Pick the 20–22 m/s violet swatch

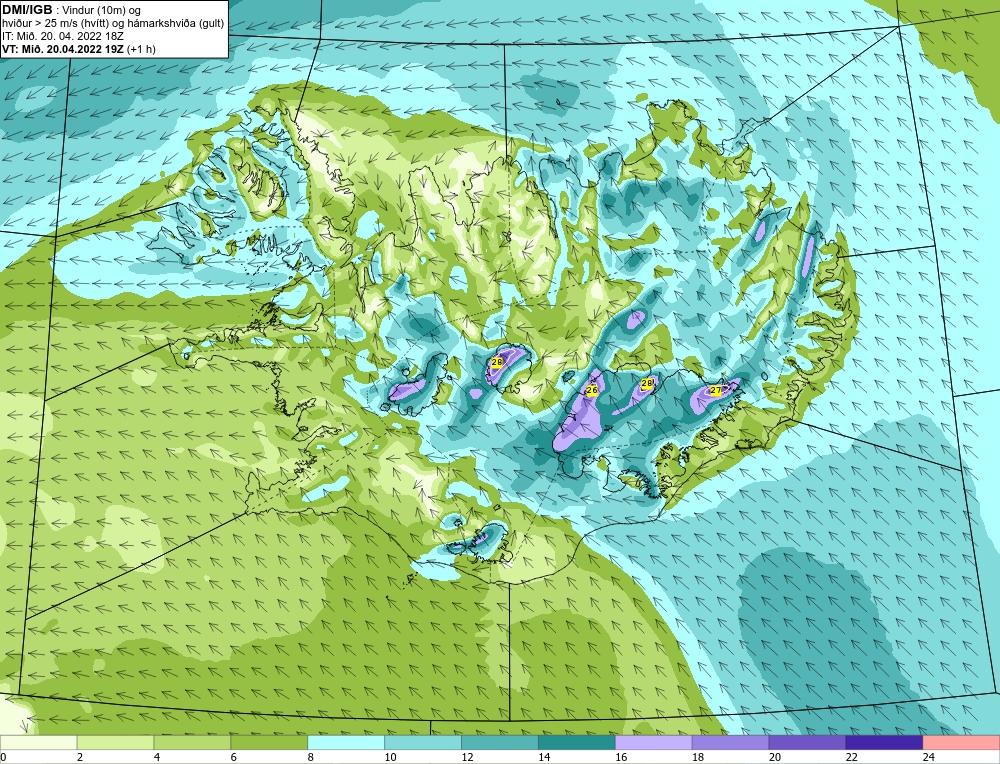[x=807, y=743]
